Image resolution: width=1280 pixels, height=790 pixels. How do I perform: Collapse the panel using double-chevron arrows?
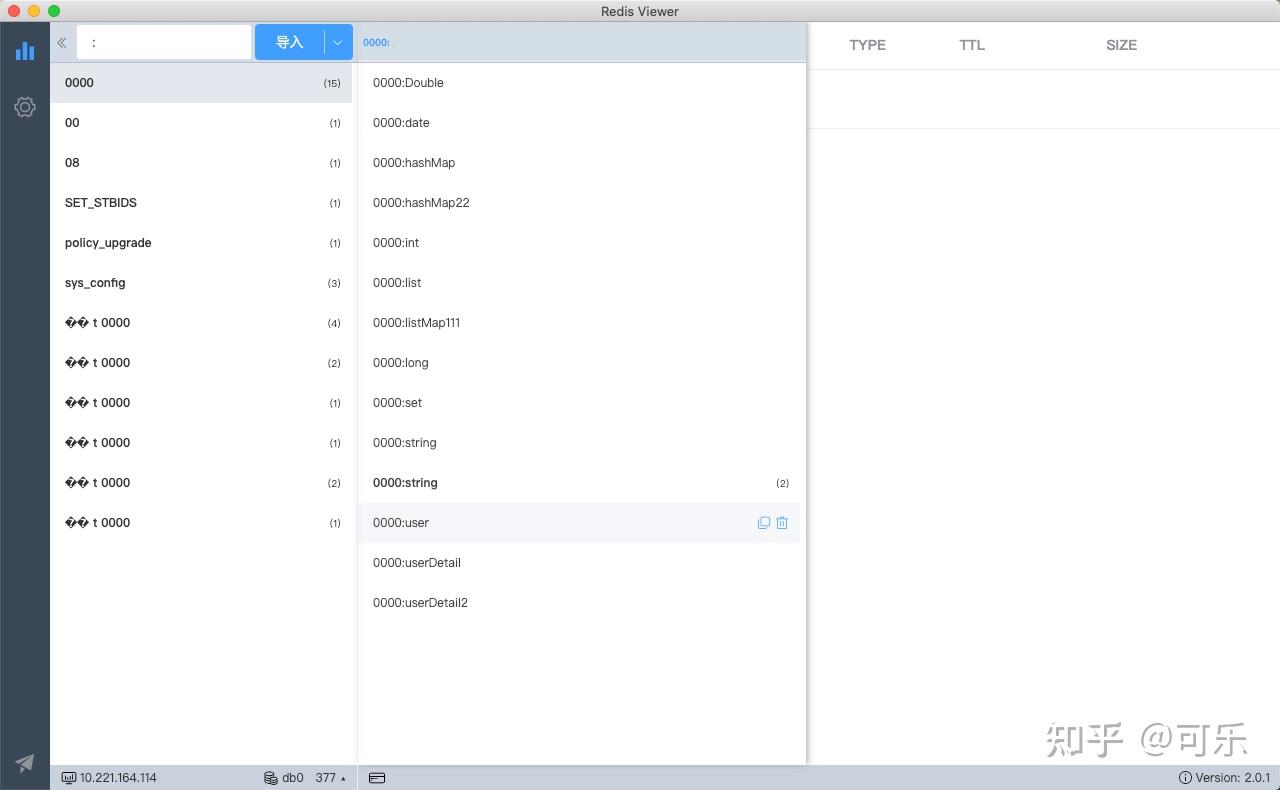[61, 42]
